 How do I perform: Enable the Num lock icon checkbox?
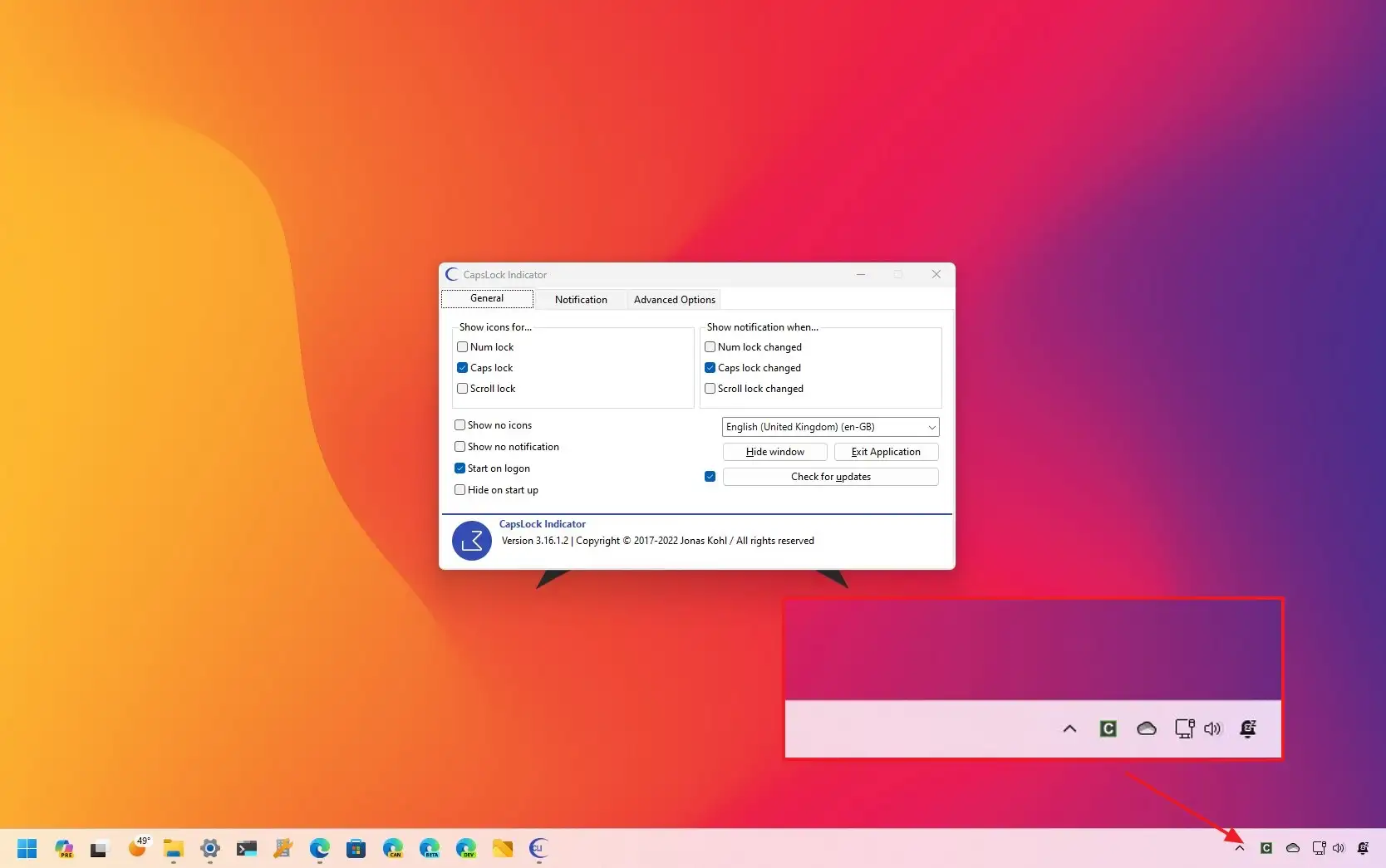pyautogui.click(x=463, y=347)
